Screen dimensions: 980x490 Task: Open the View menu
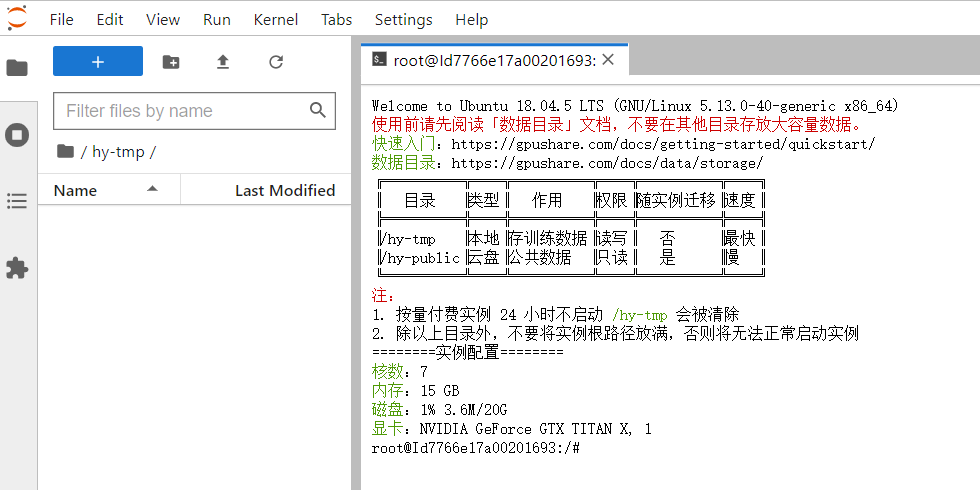tap(163, 19)
